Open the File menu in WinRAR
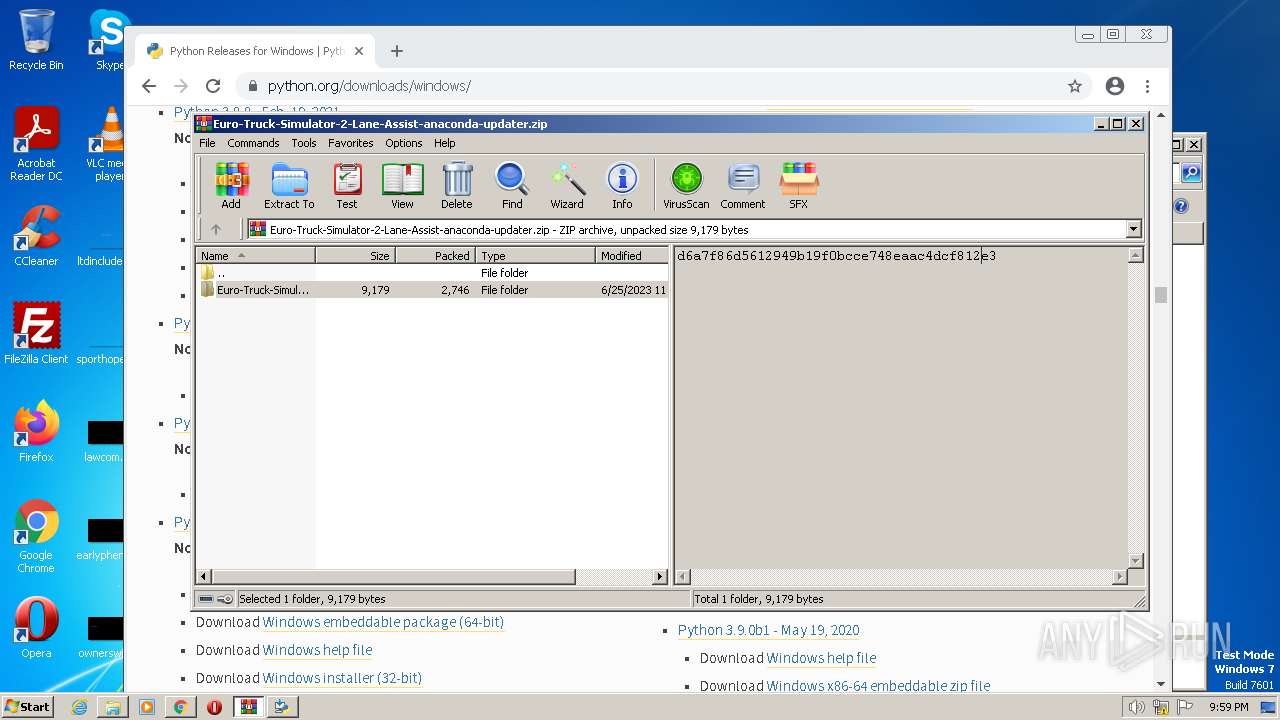This screenshot has width=1280, height=720. pos(207,143)
